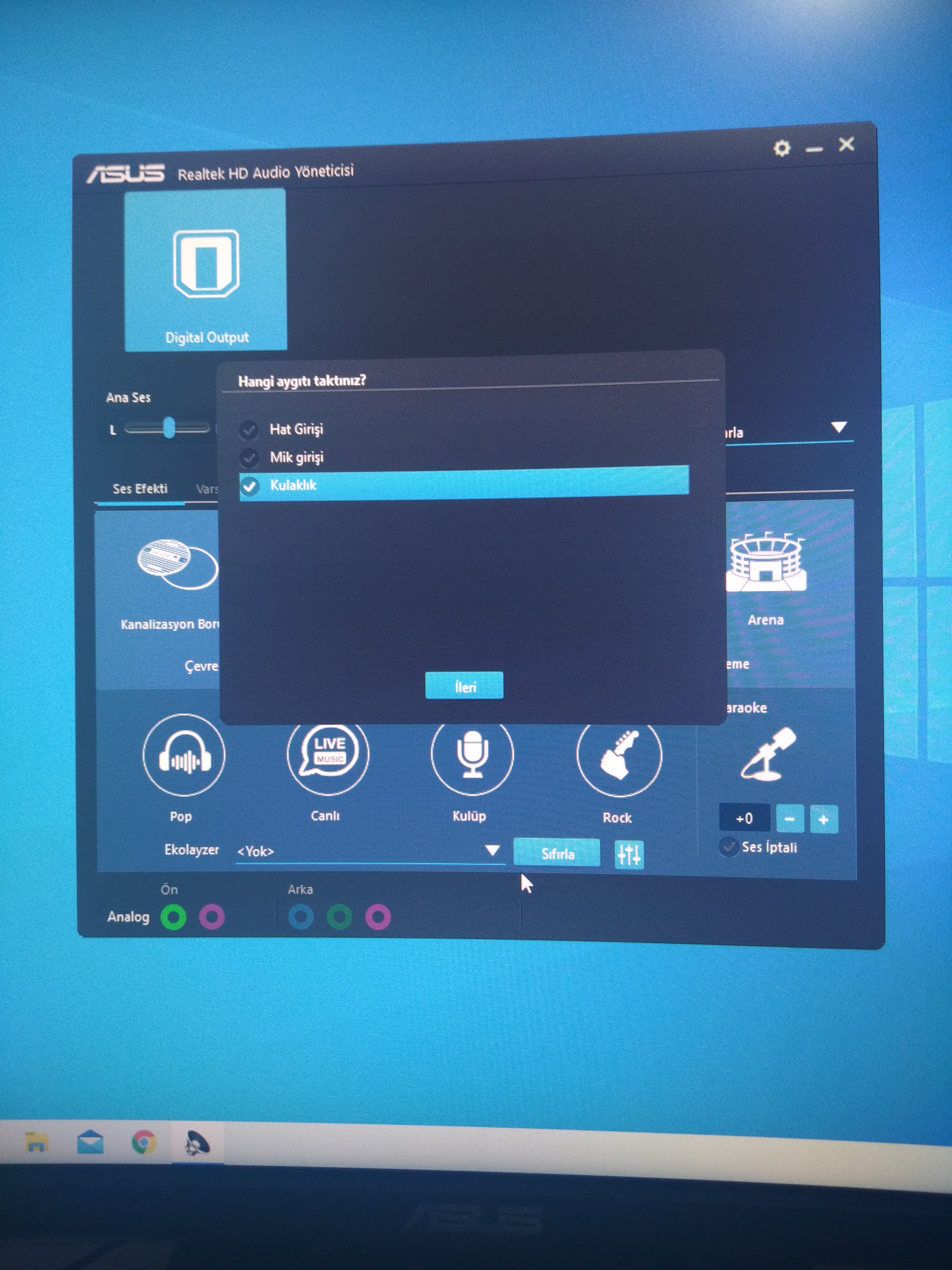Click the green front analog jack
952x1270 pixels.
click(173, 917)
